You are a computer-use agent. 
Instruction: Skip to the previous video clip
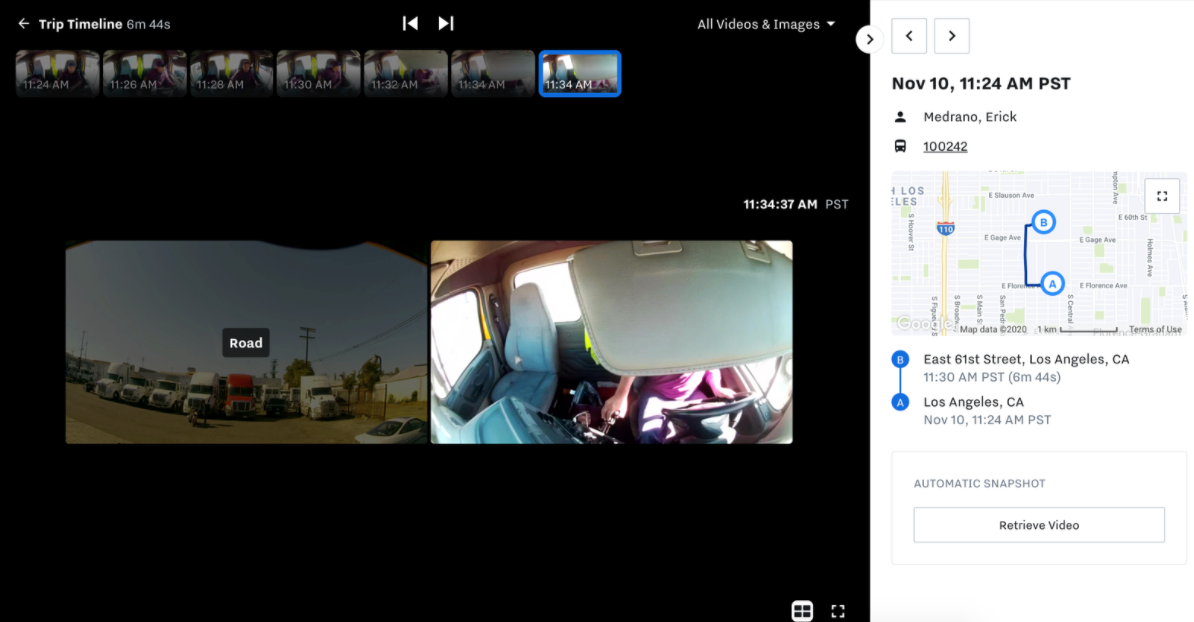(x=410, y=23)
